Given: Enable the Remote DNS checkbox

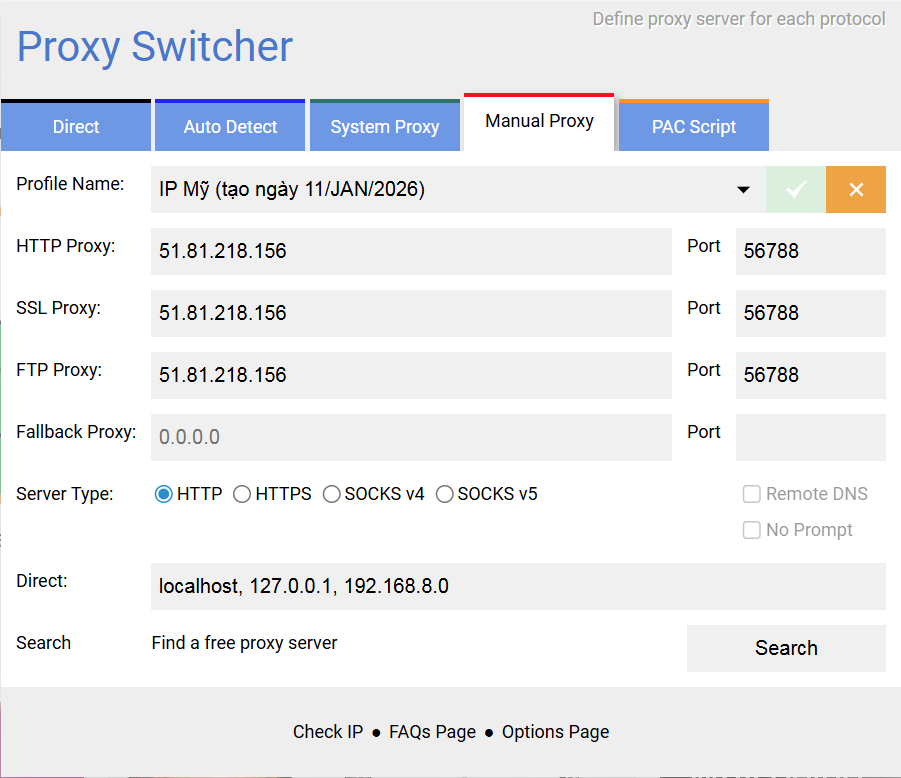Looking at the screenshot, I should pos(752,494).
